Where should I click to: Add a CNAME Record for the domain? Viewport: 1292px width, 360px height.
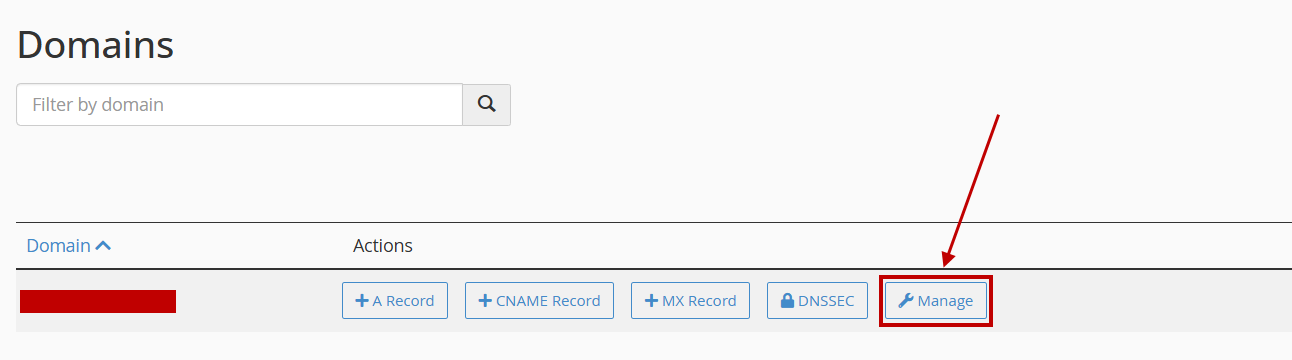tap(539, 300)
